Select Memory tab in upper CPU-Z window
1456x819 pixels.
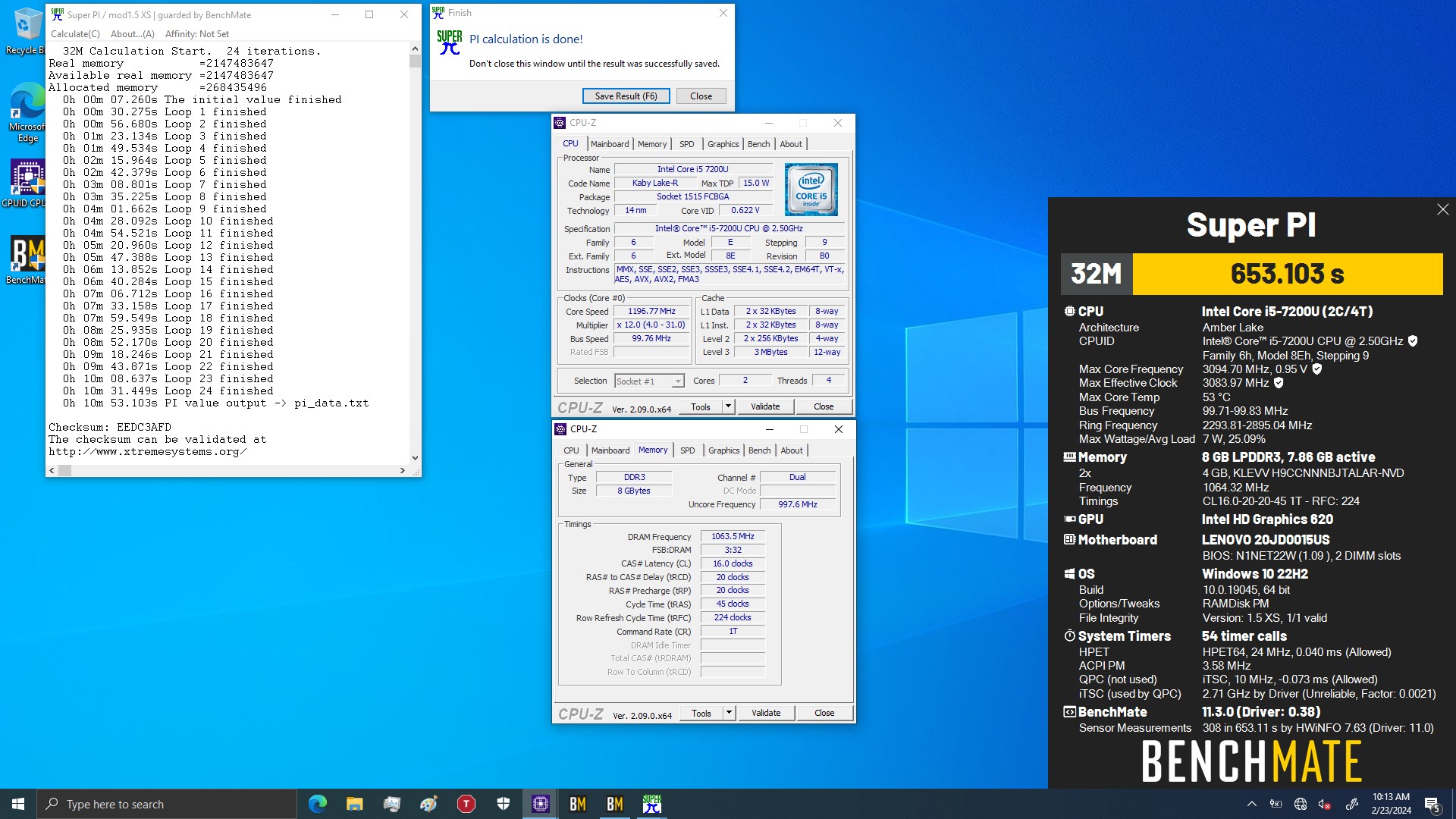[x=652, y=144]
